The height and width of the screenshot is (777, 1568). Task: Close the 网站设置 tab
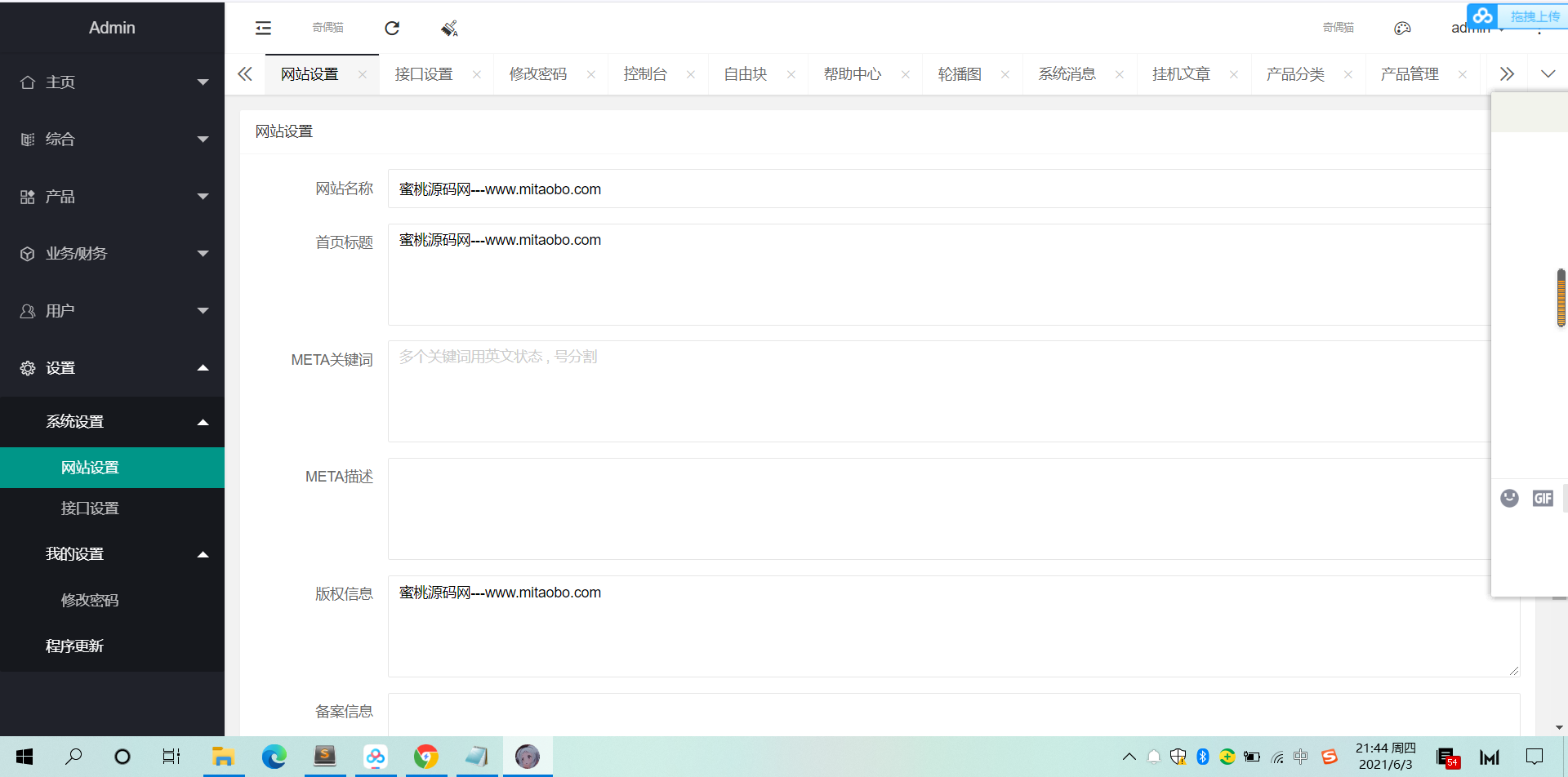[x=363, y=74]
